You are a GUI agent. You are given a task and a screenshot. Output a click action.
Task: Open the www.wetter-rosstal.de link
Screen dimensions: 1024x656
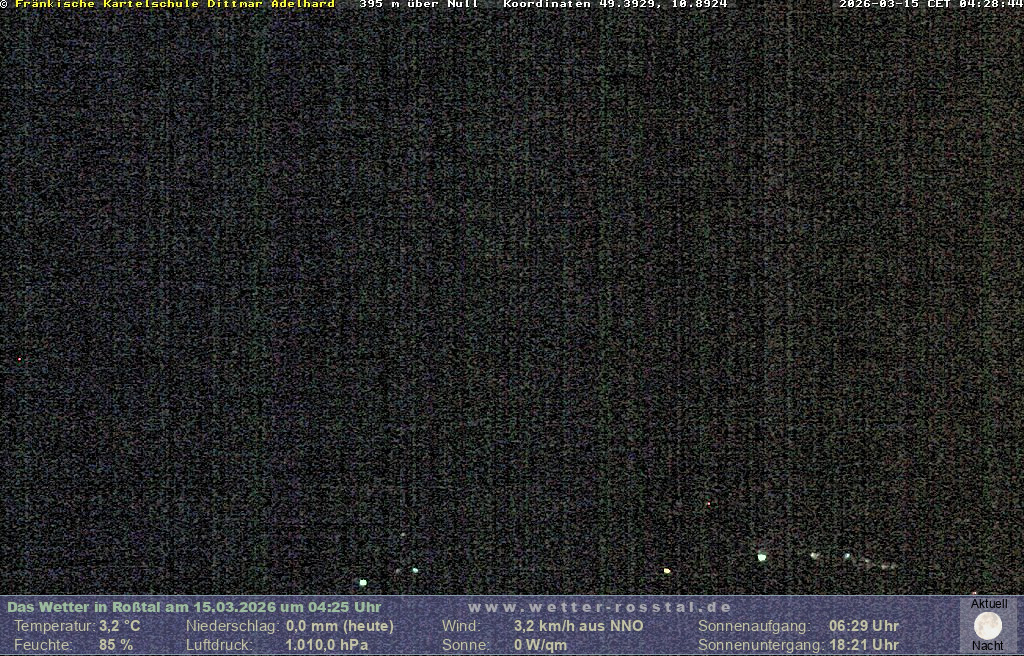pos(600,607)
